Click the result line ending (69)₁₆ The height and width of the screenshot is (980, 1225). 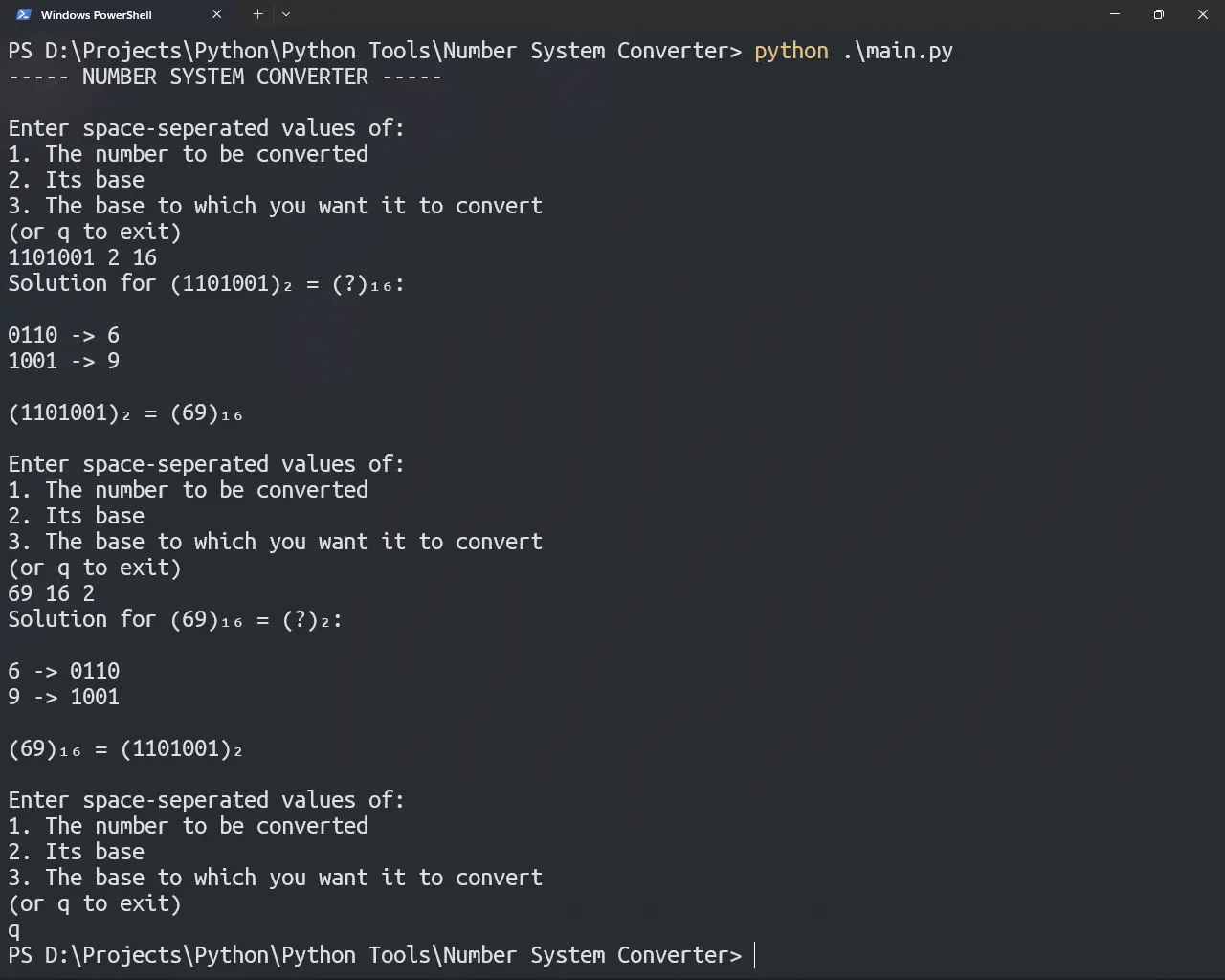click(x=125, y=412)
